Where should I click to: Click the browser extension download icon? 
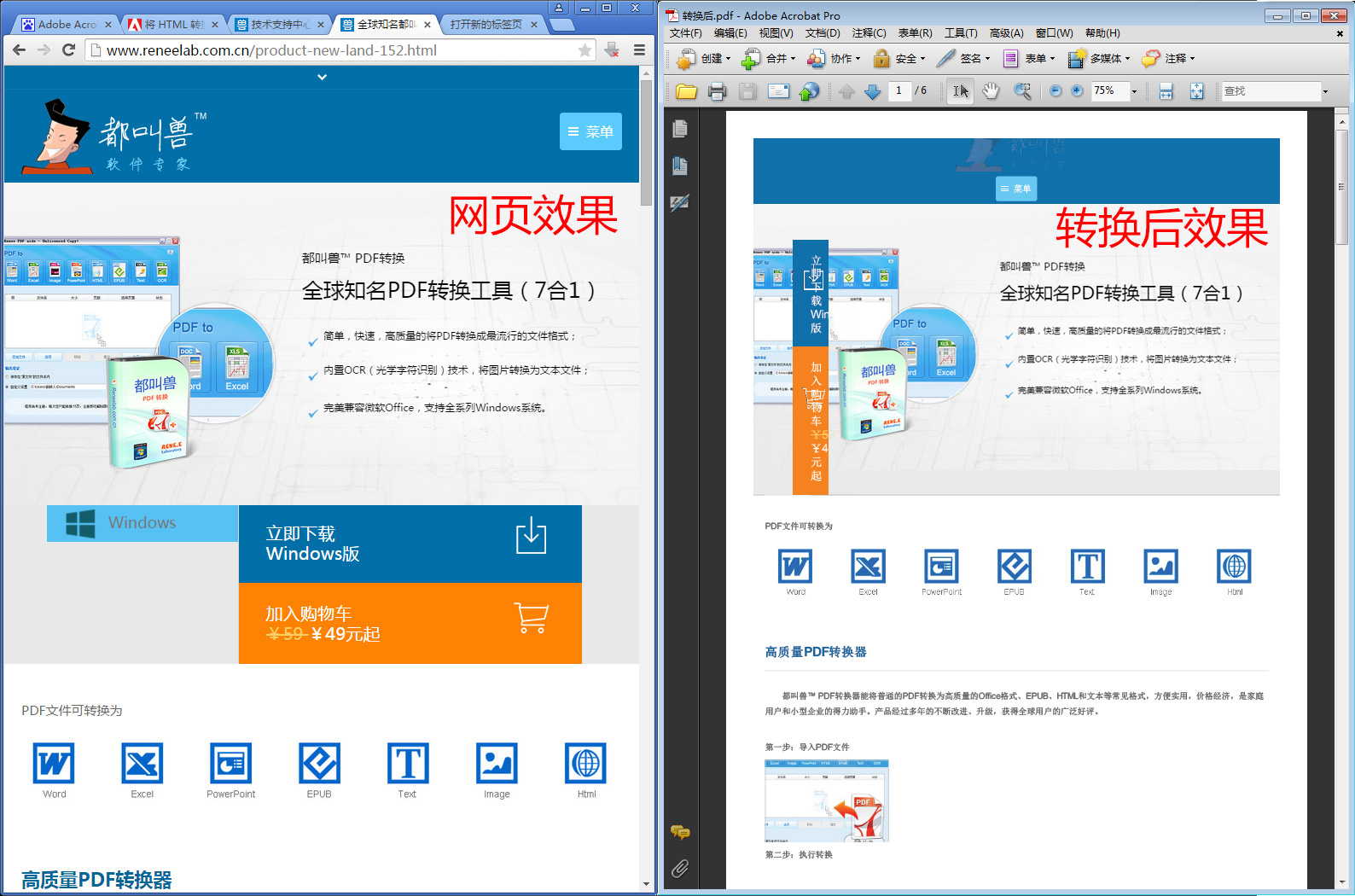612,50
